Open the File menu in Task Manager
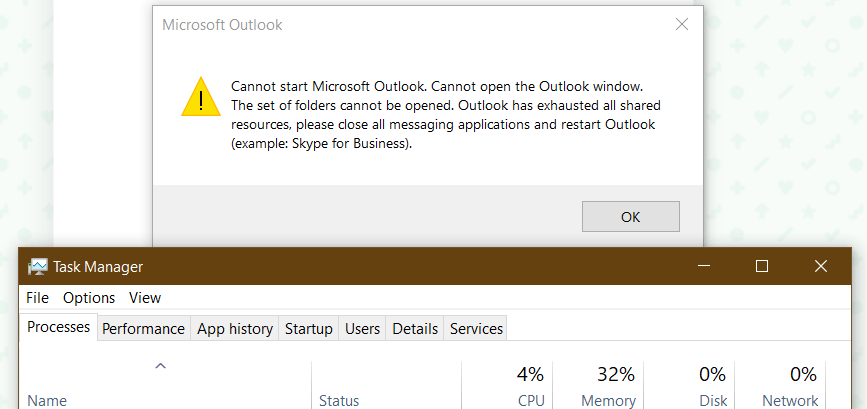Image resolution: width=867 pixels, height=409 pixels. pos(37,297)
